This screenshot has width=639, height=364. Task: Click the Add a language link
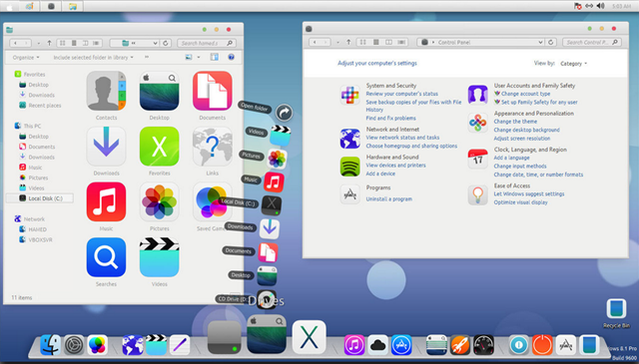(511, 158)
